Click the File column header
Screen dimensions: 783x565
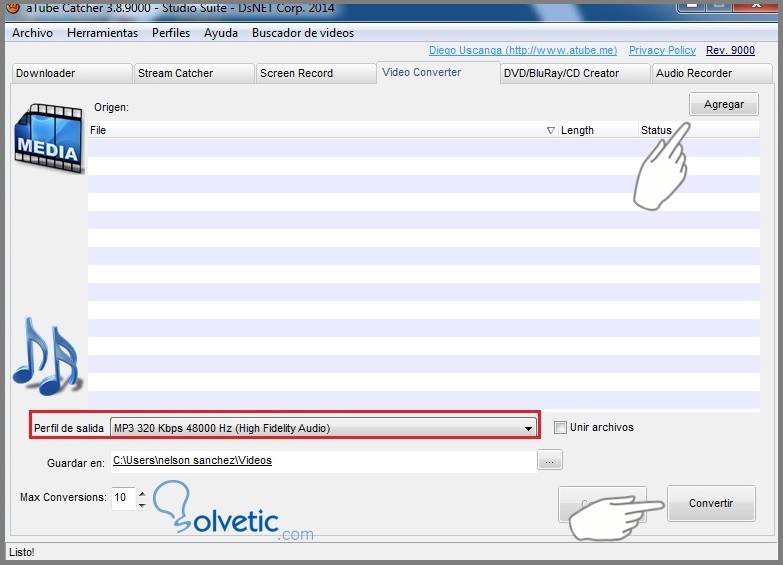tap(322, 130)
